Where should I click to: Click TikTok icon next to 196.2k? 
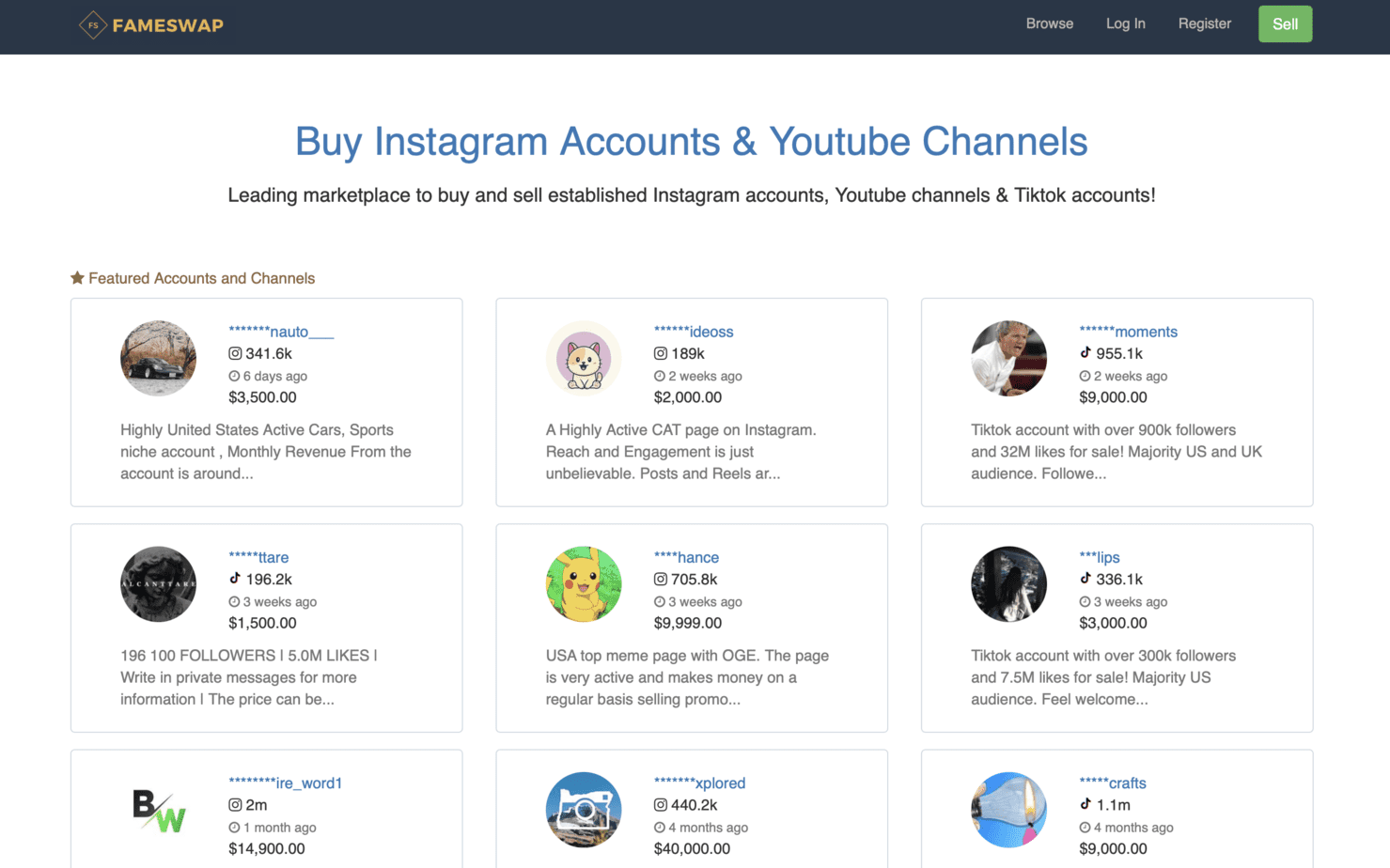tap(235, 579)
